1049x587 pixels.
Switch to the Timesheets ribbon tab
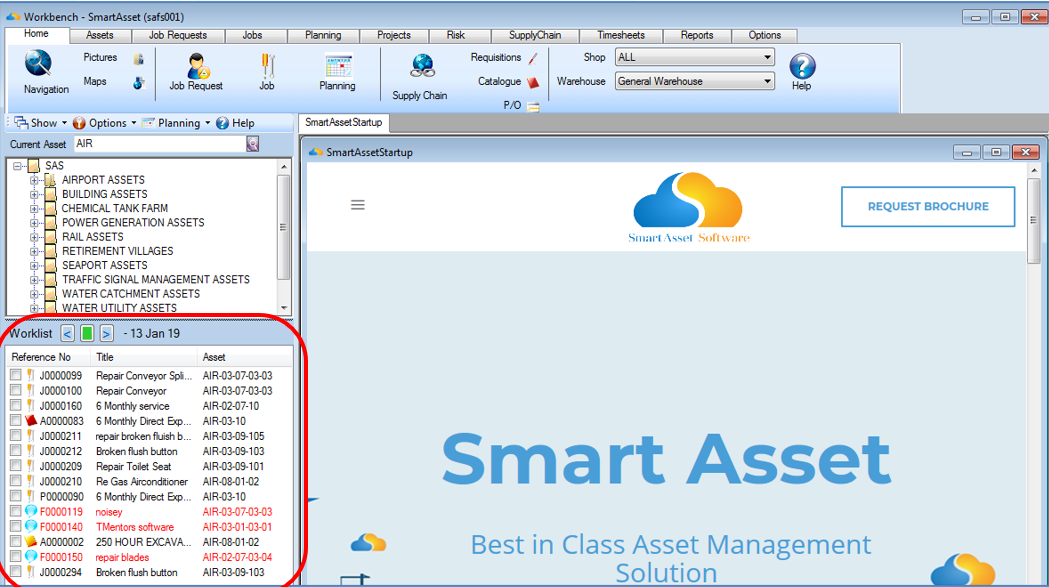tap(621, 35)
